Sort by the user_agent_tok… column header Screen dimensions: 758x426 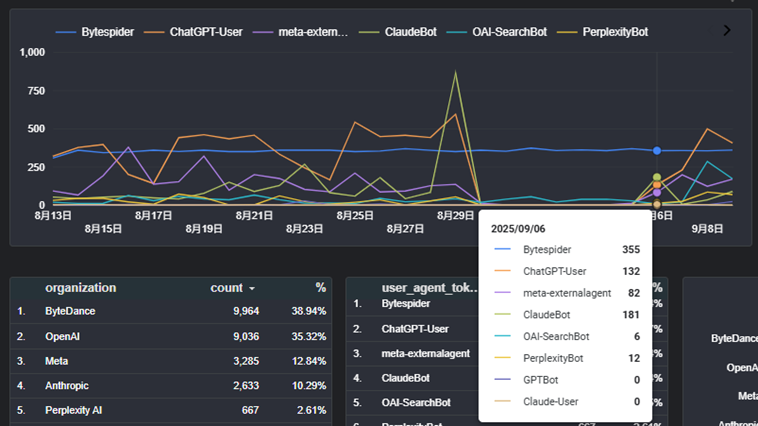tap(430, 288)
